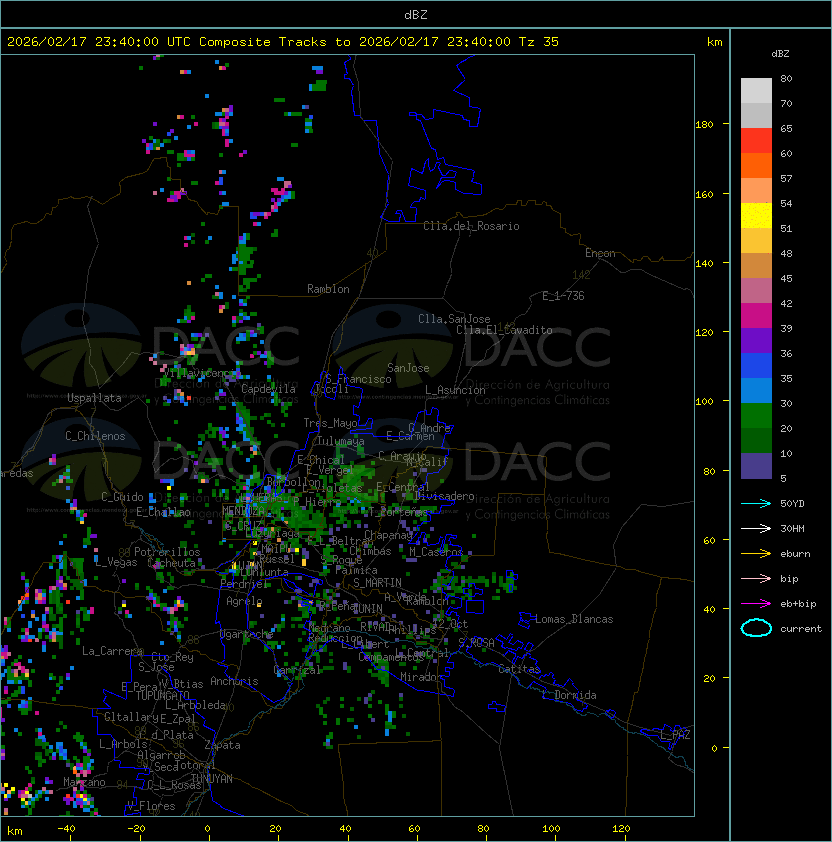Click the 'L_PAZ' map label
The width and height of the screenshot is (832, 842).
click(675, 735)
